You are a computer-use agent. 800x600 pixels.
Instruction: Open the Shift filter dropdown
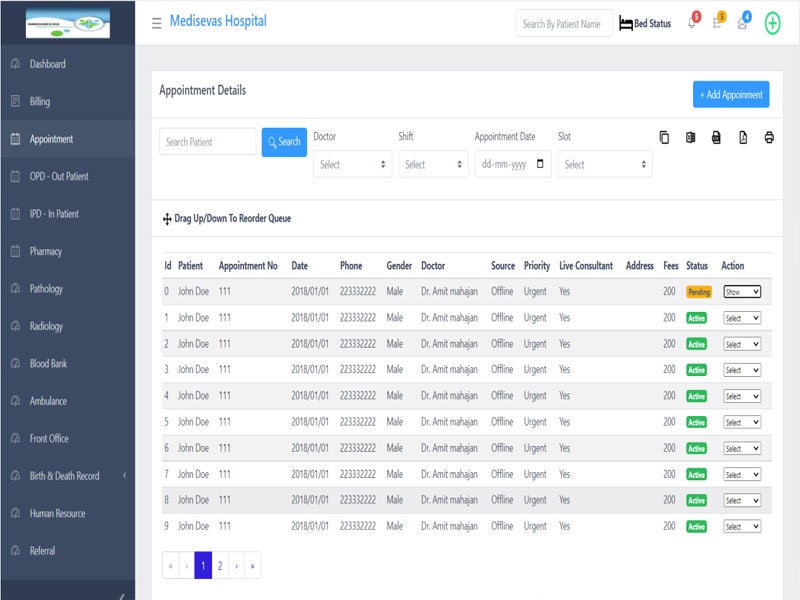click(x=433, y=164)
